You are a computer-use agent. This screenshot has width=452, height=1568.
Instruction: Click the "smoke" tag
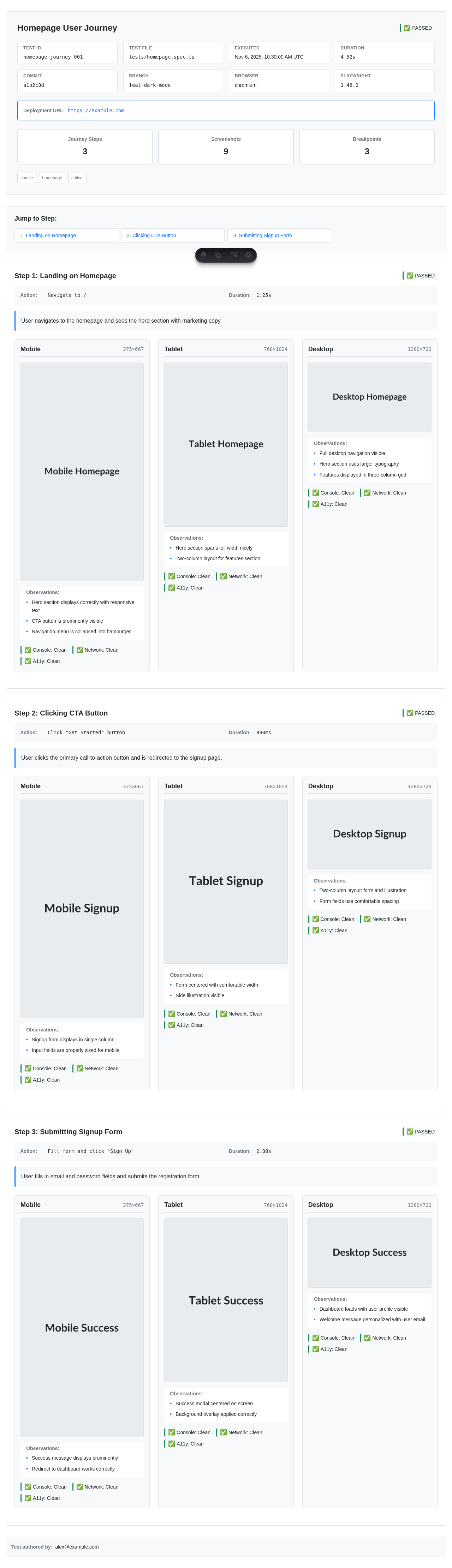pos(27,178)
